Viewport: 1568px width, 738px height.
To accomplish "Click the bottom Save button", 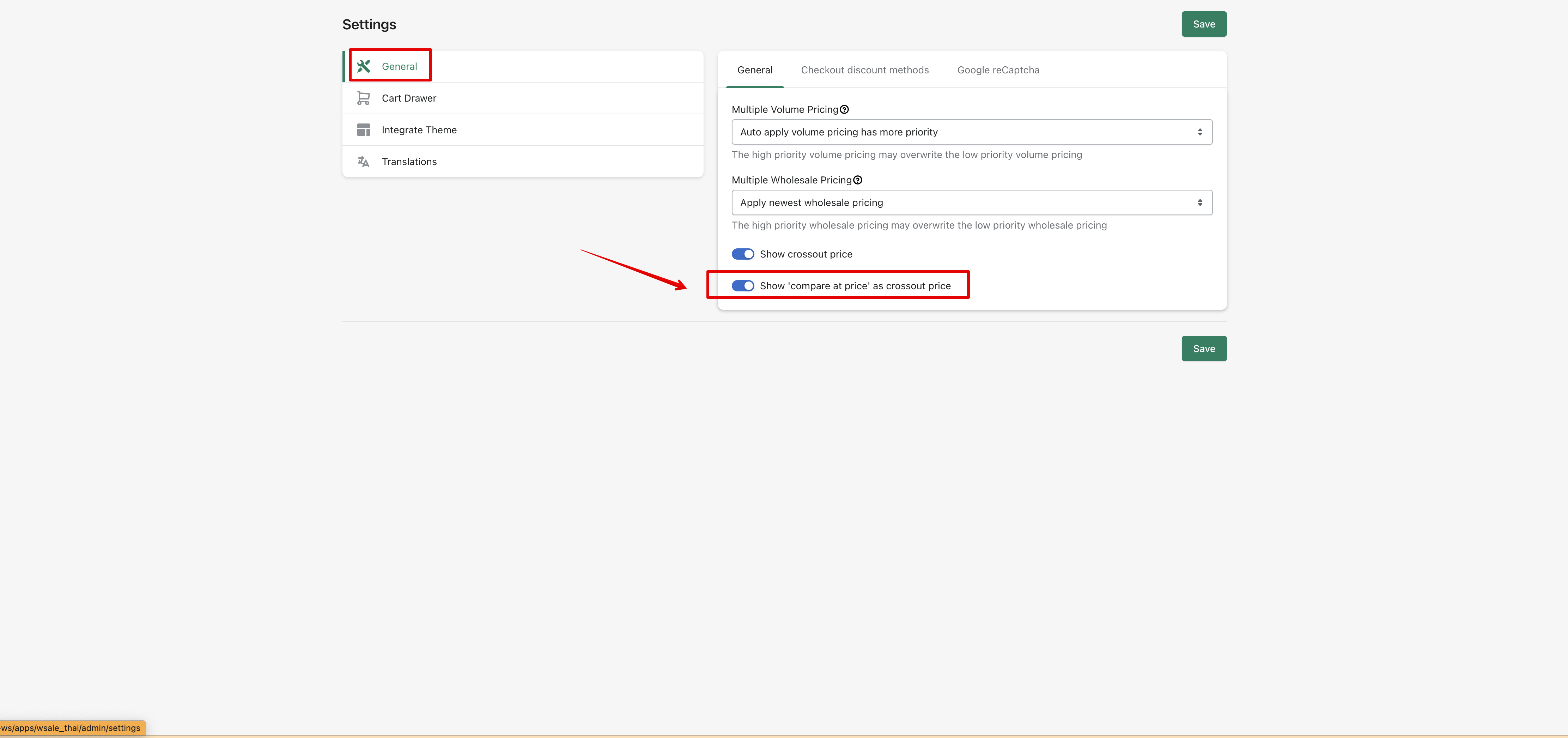I will click(x=1204, y=349).
